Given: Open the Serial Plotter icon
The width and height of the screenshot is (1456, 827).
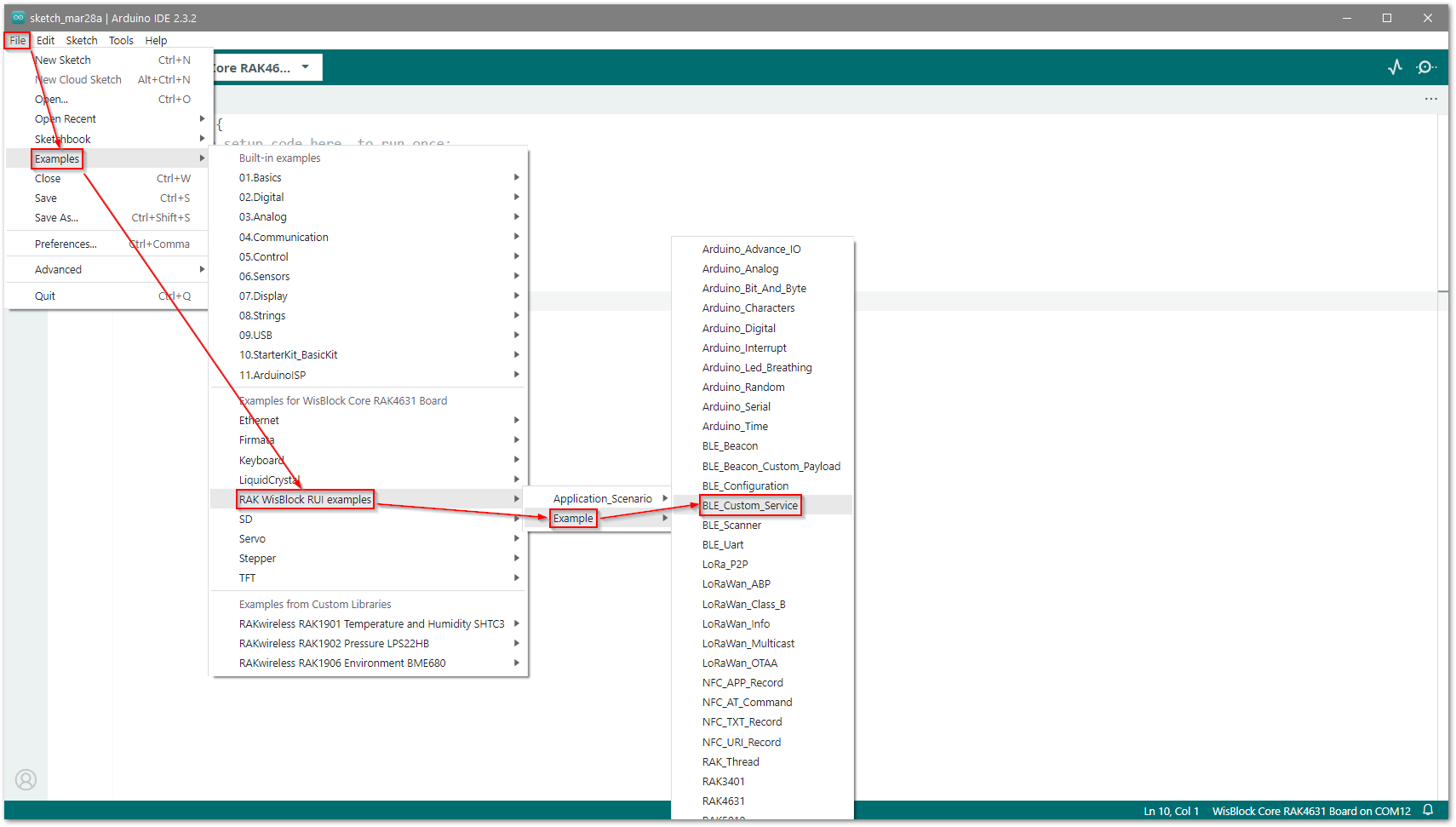Looking at the screenshot, I should click(1395, 67).
